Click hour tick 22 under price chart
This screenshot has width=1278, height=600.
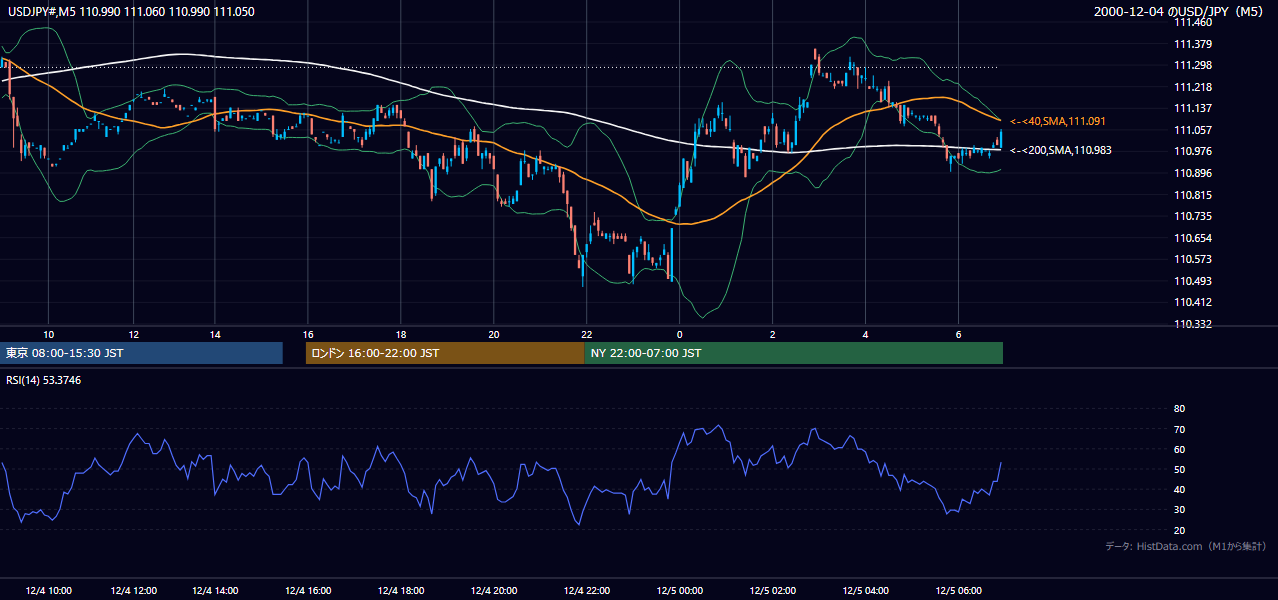[587, 334]
